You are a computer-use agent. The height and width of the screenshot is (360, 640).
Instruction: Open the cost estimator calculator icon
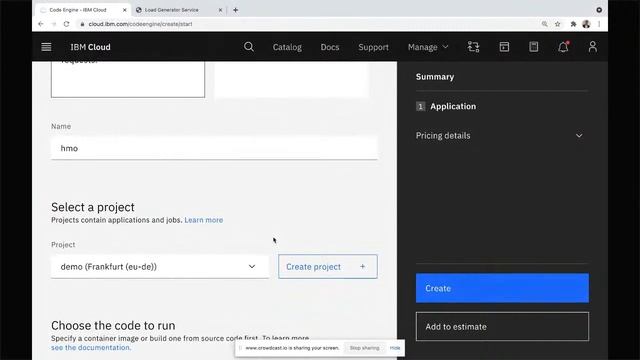[533, 47]
